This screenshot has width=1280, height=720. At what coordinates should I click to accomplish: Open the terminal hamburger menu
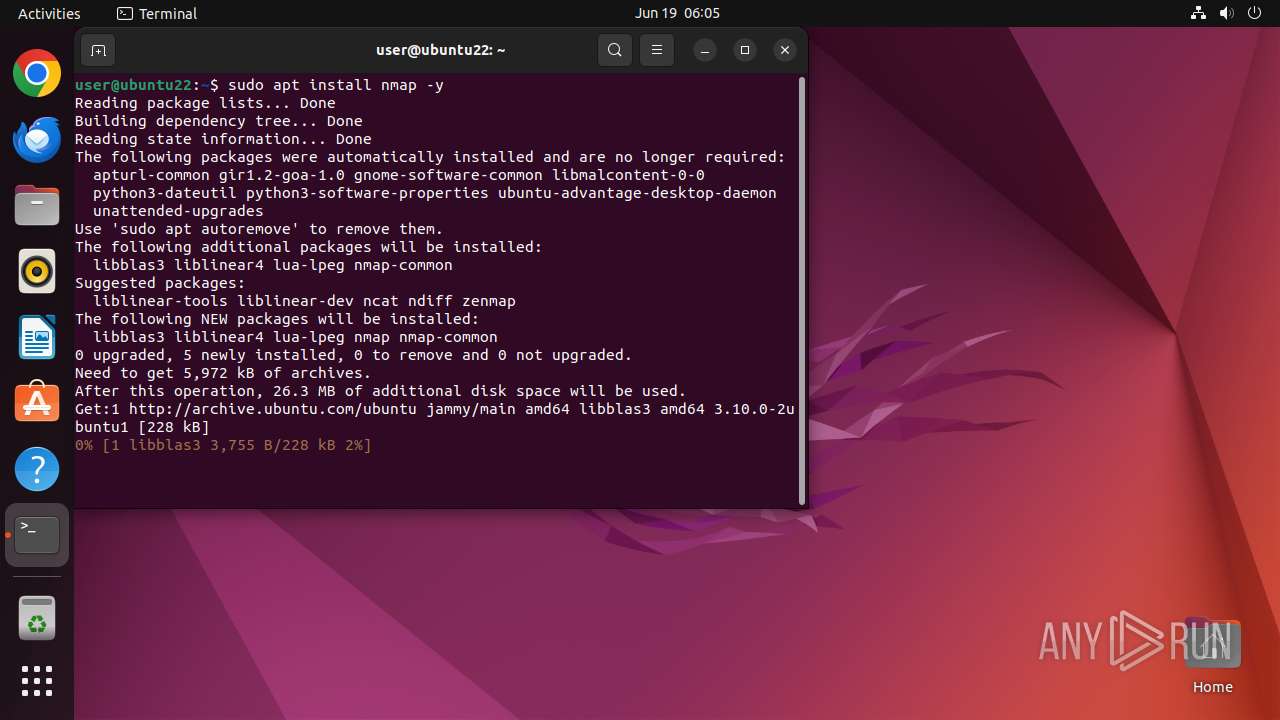click(x=656, y=50)
